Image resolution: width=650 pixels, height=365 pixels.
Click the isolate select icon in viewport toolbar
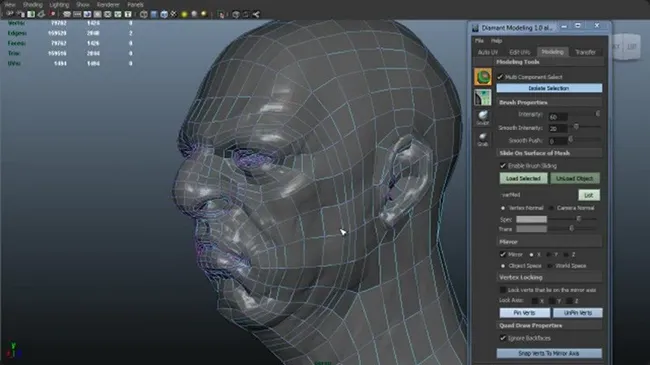(221, 15)
